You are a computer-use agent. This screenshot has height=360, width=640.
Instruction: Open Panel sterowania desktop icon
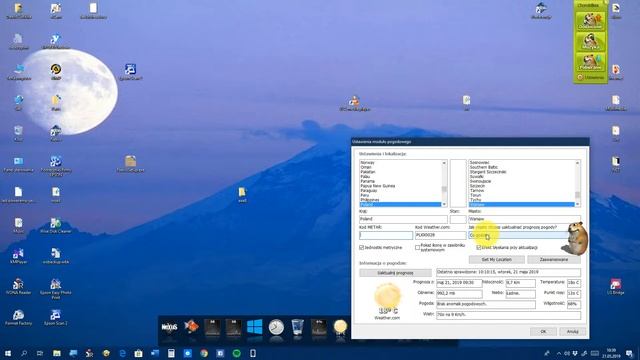click(18, 164)
